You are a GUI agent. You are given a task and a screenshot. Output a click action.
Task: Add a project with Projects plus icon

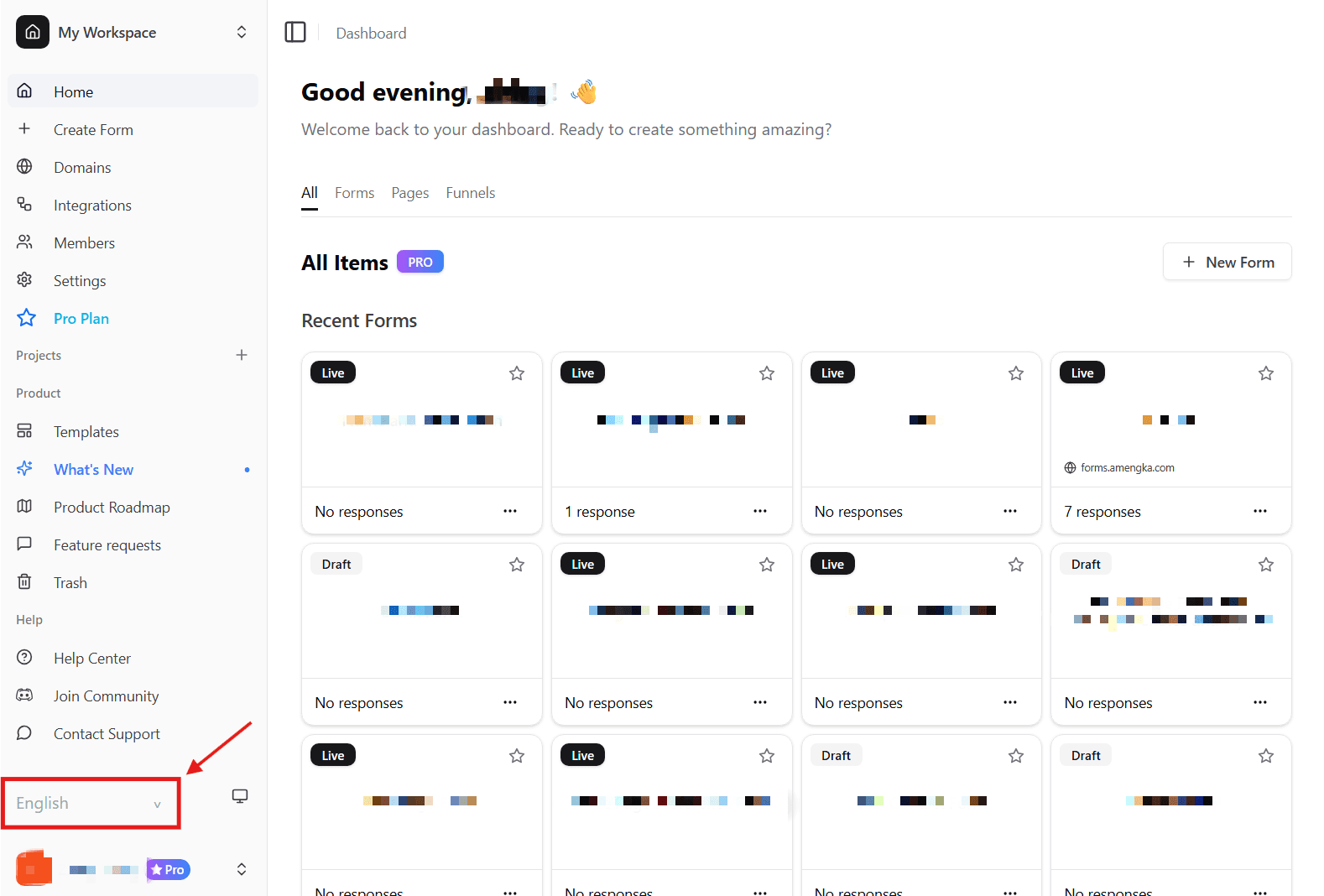242,355
